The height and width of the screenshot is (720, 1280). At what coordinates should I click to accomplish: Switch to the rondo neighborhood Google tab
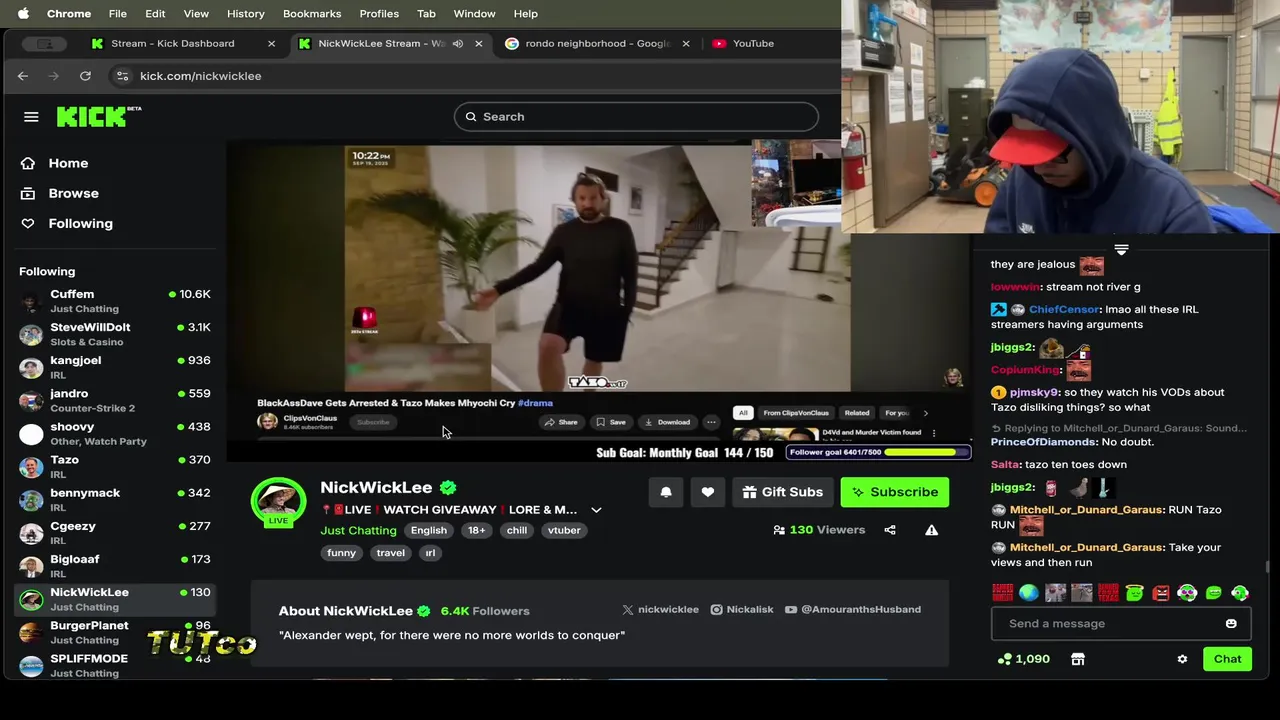(x=597, y=44)
